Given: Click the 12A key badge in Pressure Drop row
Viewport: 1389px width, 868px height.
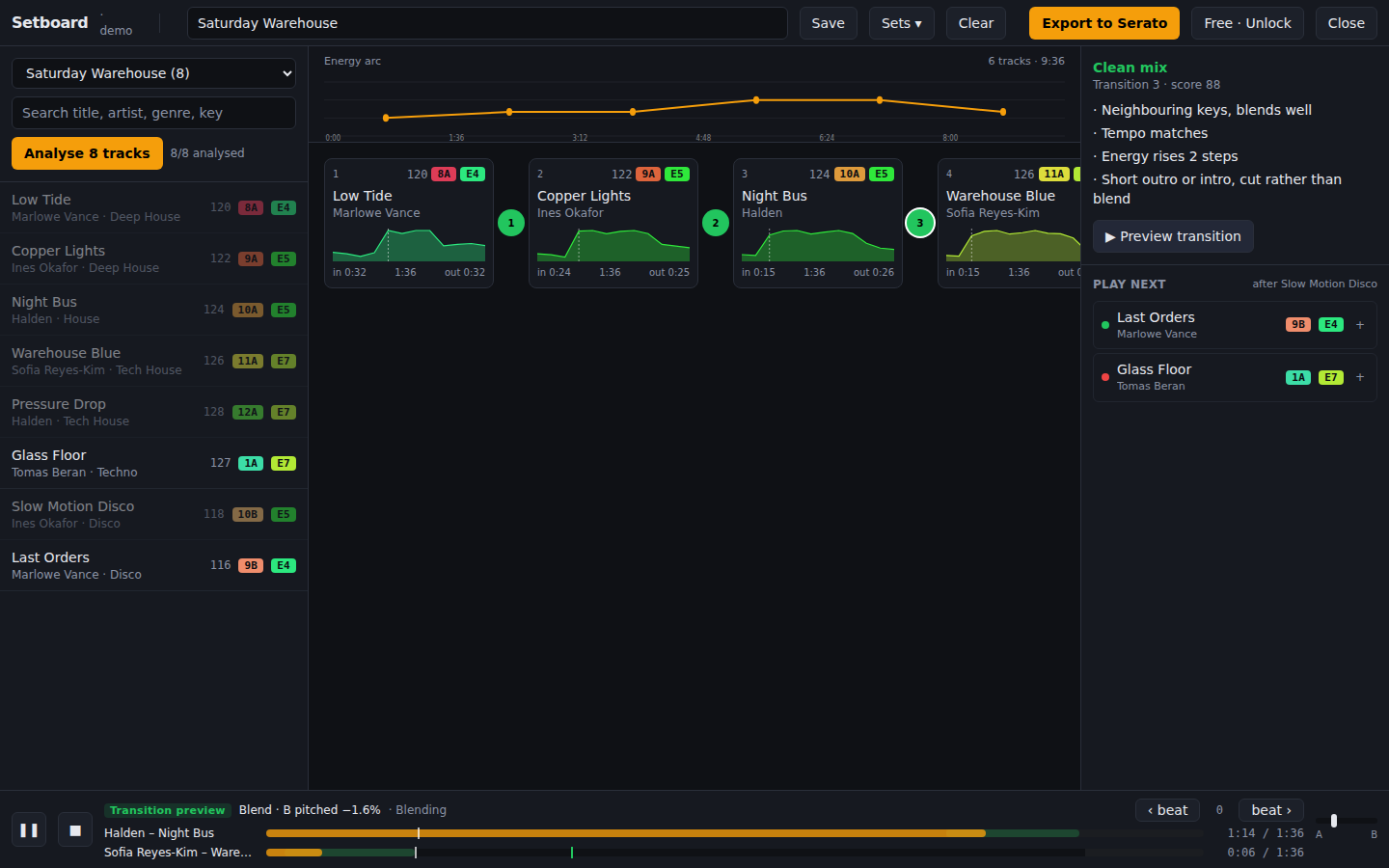Looking at the screenshot, I should click(x=248, y=412).
